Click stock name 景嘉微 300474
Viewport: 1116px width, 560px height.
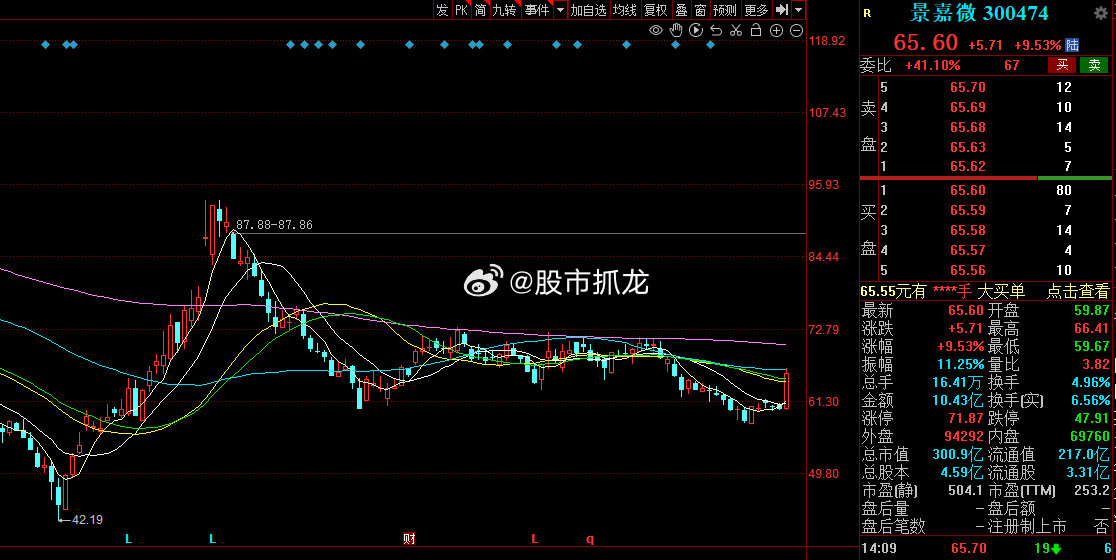click(x=980, y=13)
